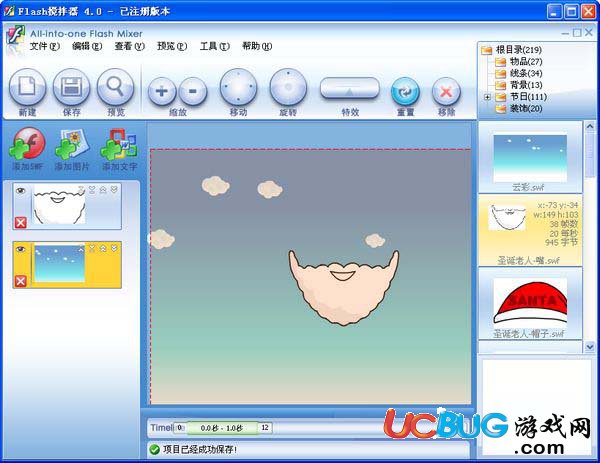Open the 帮助(H) menu
600x463 pixels.
(257, 46)
